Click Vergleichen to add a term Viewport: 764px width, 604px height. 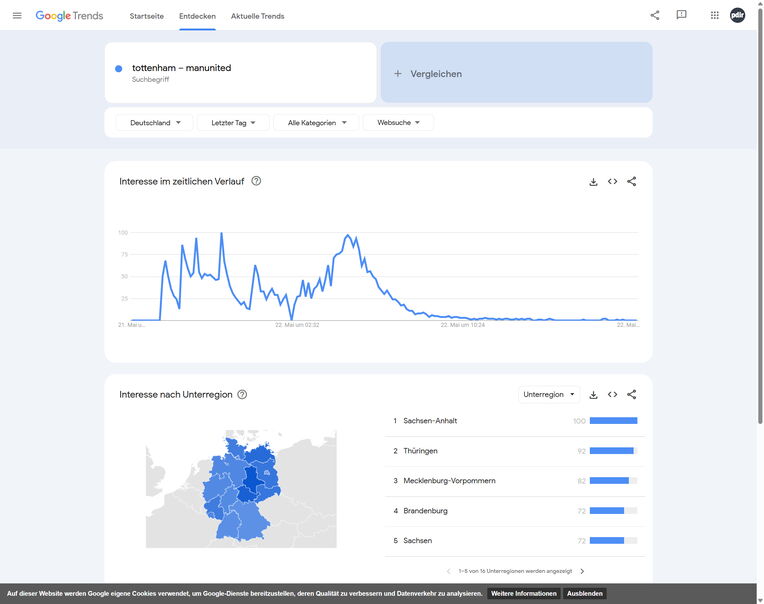(516, 73)
